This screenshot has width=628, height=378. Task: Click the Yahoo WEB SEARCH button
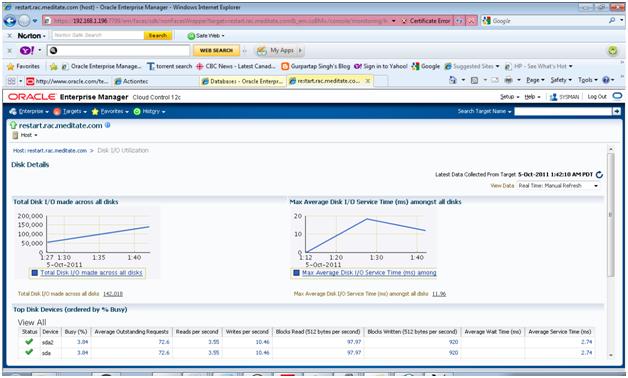coord(216,50)
